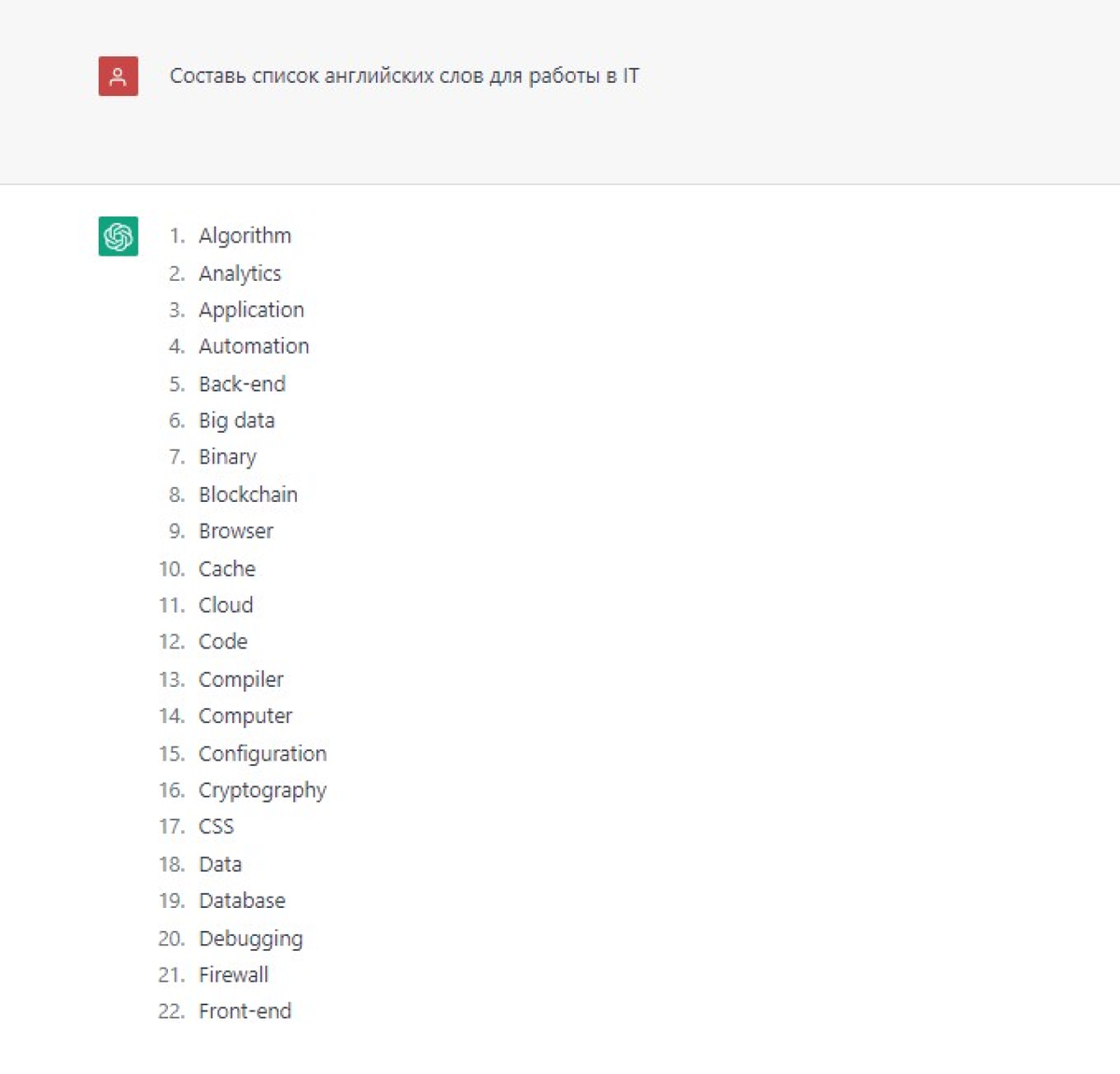The height and width of the screenshot is (1074, 1120).
Task: Click the Configuration entry
Action: pyautogui.click(x=262, y=753)
